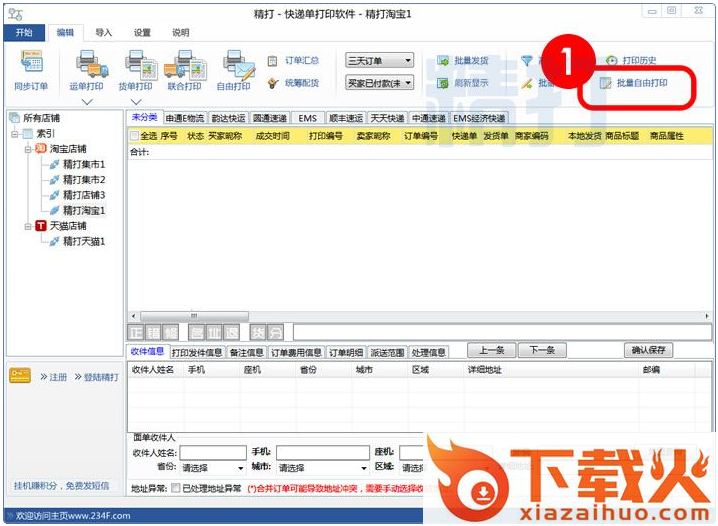Open 打印历史 print history
The height and width of the screenshot is (526, 718).
tap(631, 60)
